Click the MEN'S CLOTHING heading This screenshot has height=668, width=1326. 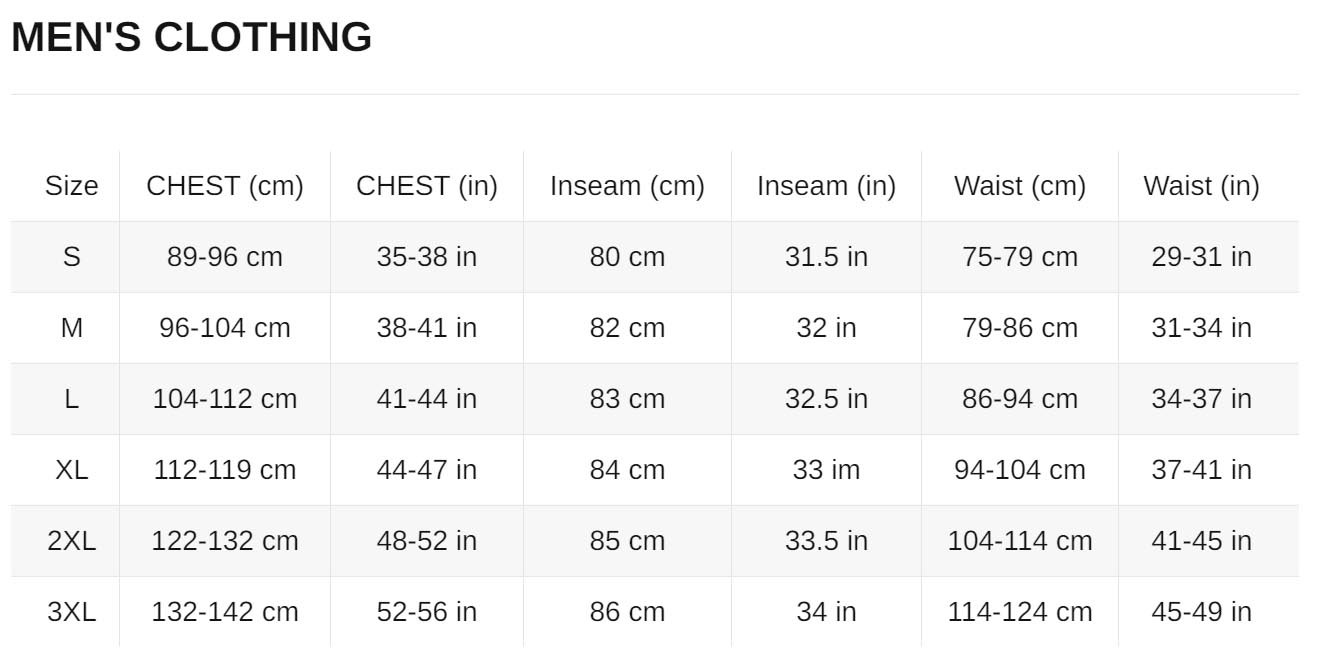click(x=191, y=37)
